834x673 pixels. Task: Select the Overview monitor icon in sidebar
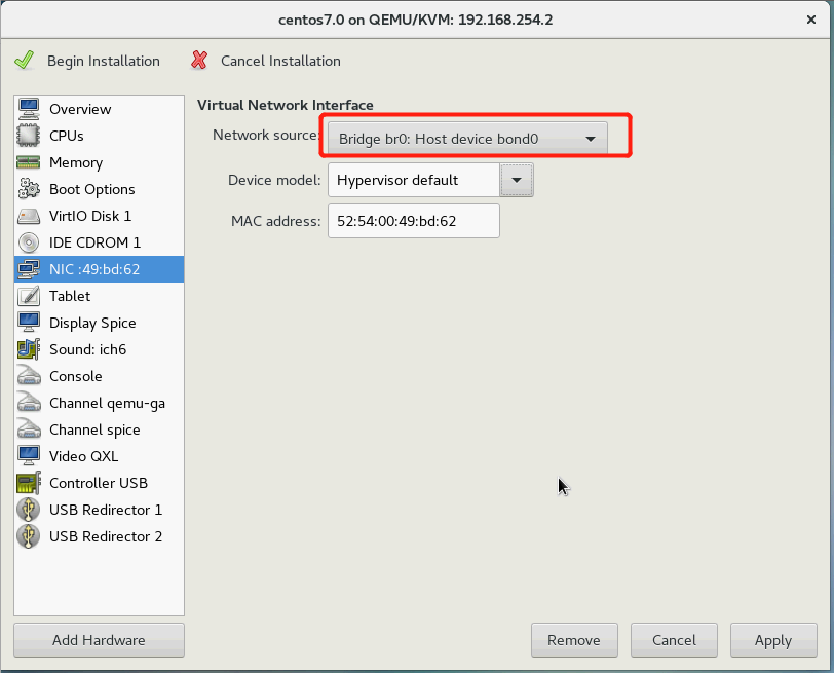(28, 109)
